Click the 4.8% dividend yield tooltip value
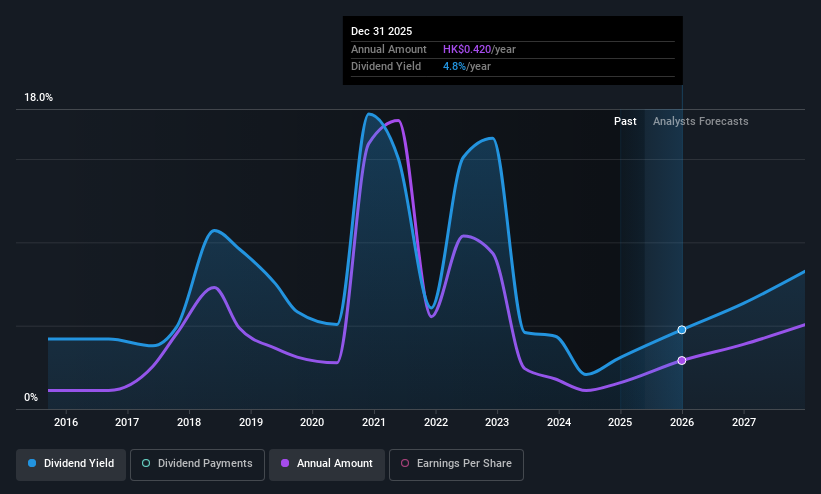The image size is (821, 494). point(454,67)
